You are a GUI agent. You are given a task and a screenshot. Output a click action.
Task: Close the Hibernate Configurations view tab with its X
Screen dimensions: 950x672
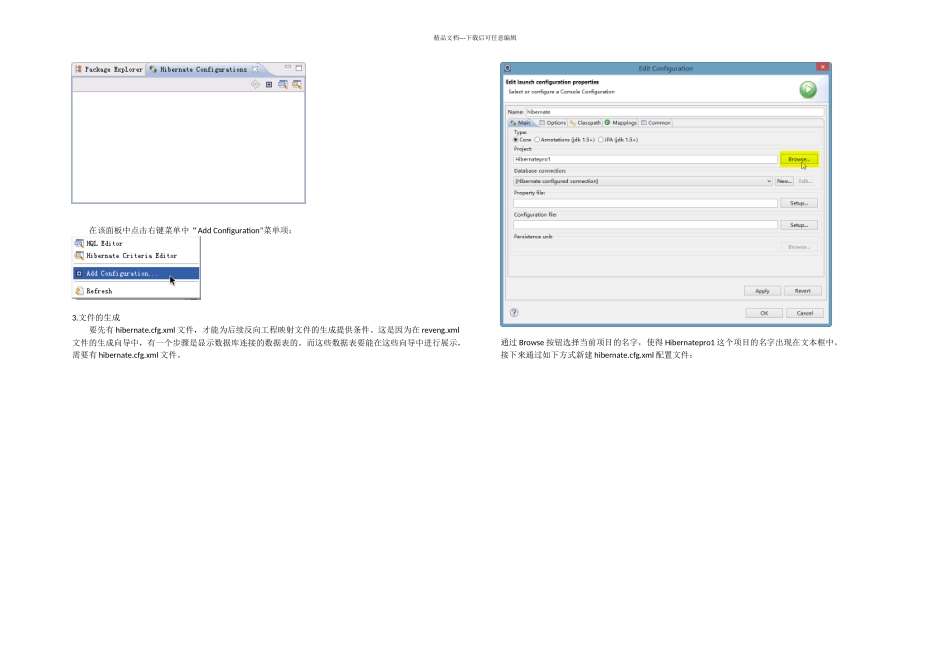coord(255,69)
